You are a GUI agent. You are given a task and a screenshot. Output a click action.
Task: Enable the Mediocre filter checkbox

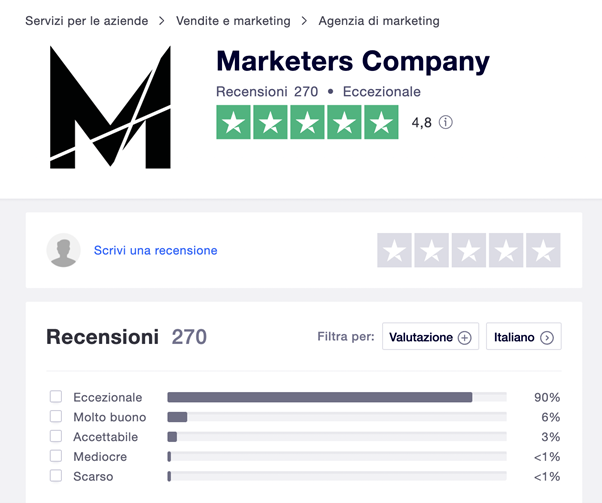point(56,457)
